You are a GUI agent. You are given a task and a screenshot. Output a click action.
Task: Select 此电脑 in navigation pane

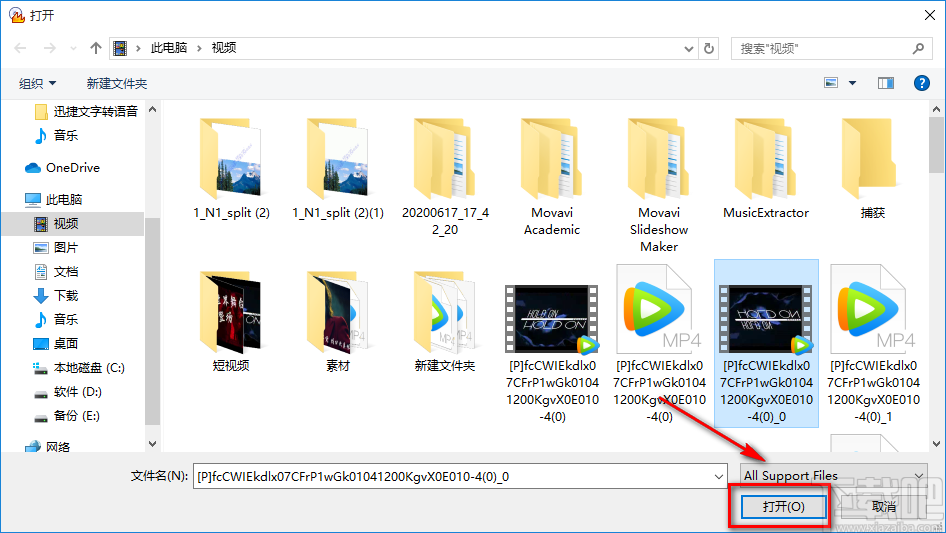(x=53, y=199)
